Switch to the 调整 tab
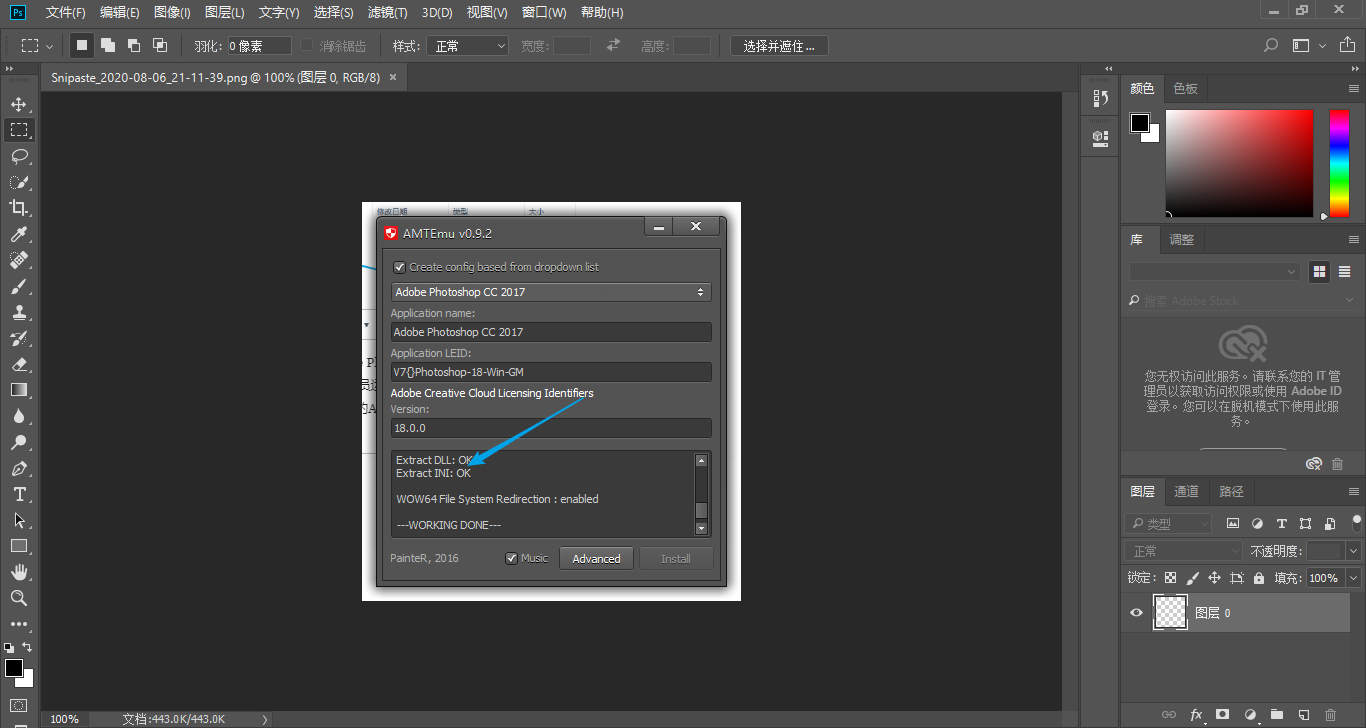This screenshot has width=1366, height=728. (x=1181, y=240)
